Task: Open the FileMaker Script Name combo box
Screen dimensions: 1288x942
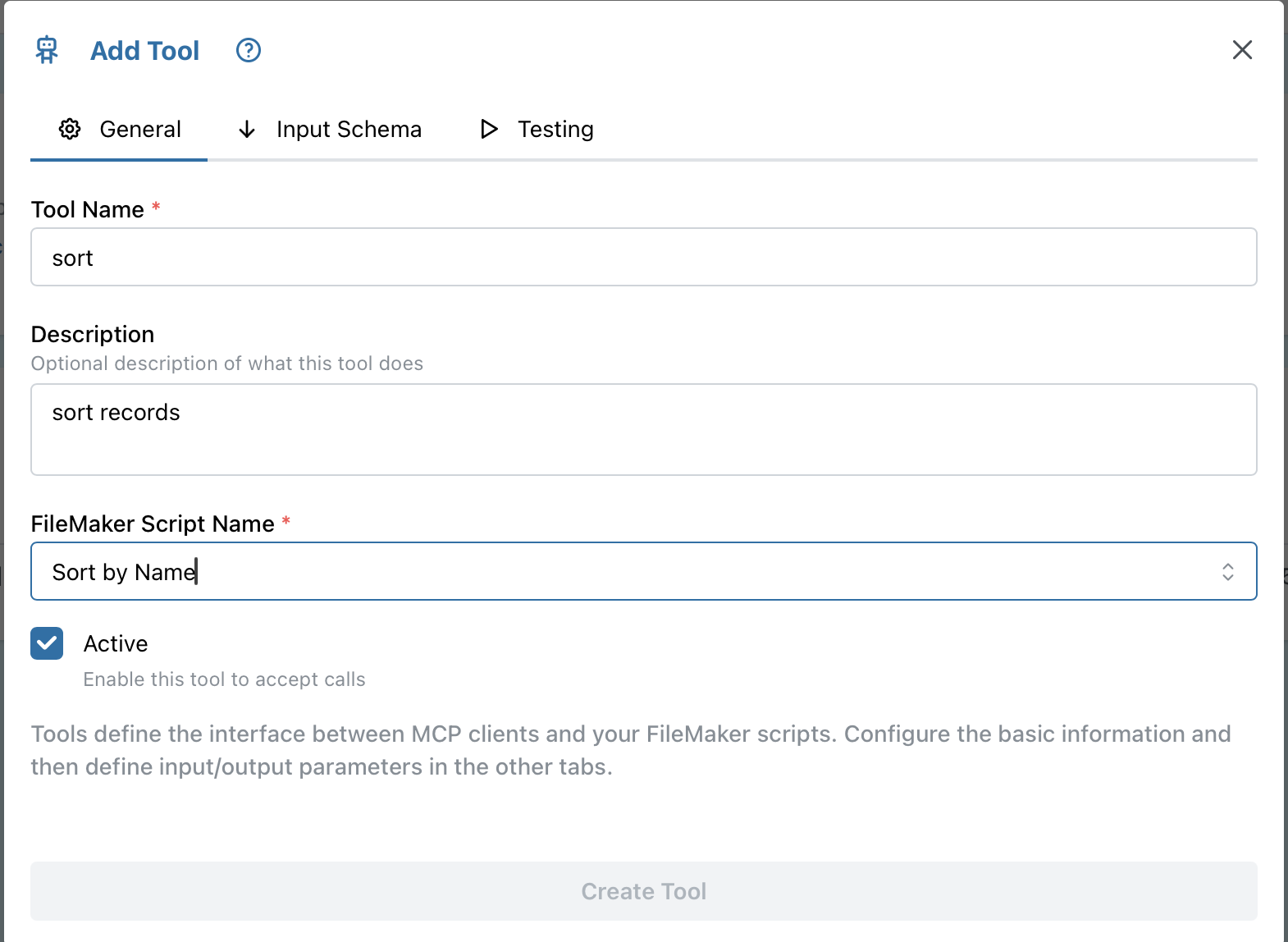Action: [x=623, y=571]
